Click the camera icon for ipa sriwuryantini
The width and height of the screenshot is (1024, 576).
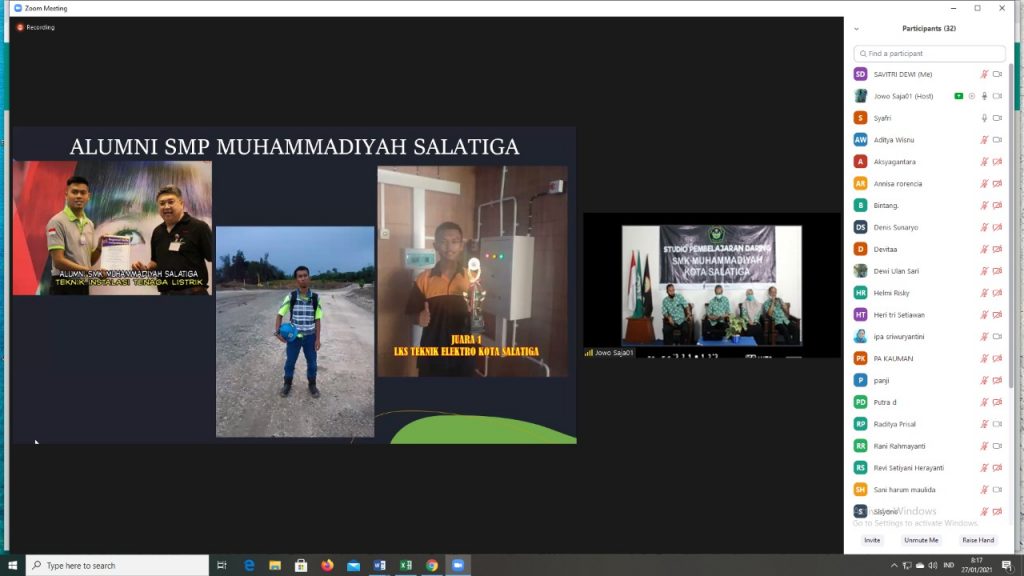coord(997,337)
